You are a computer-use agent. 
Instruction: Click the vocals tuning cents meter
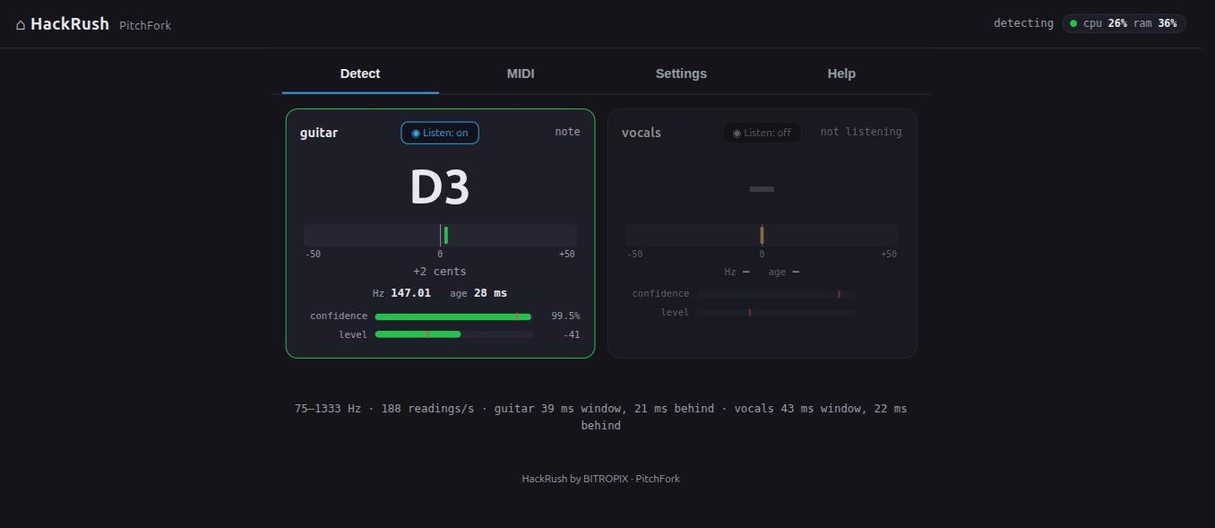click(x=762, y=235)
